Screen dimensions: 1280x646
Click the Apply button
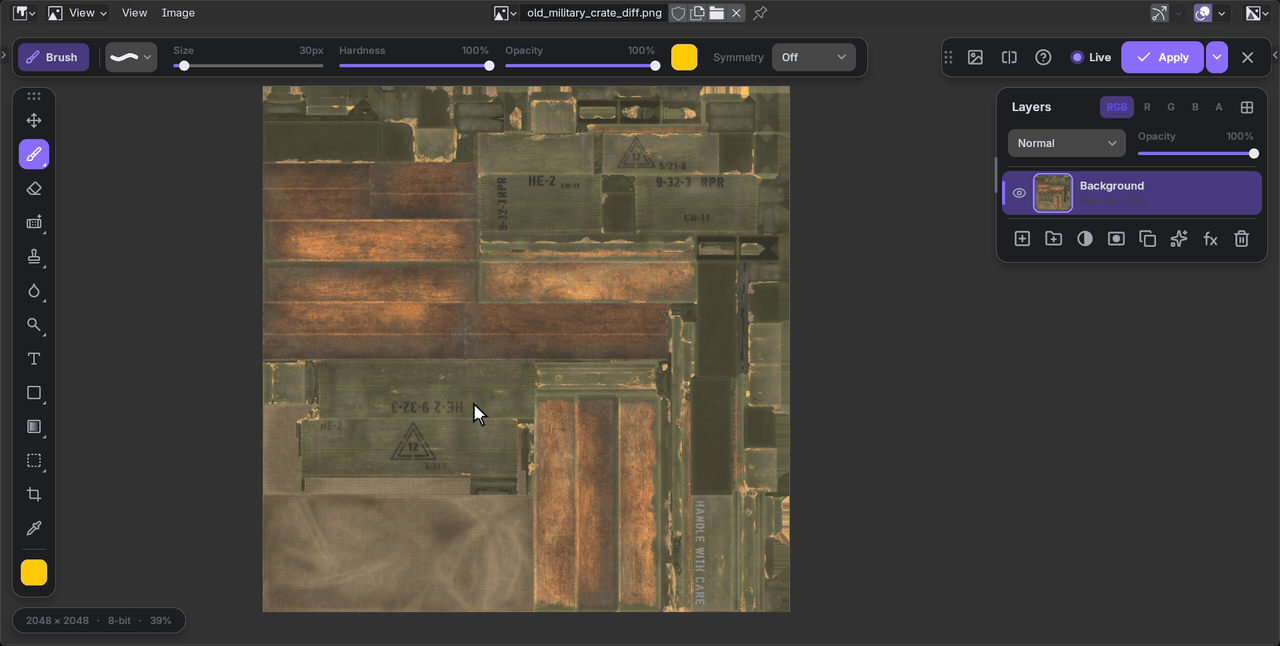tap(1162, 58)
